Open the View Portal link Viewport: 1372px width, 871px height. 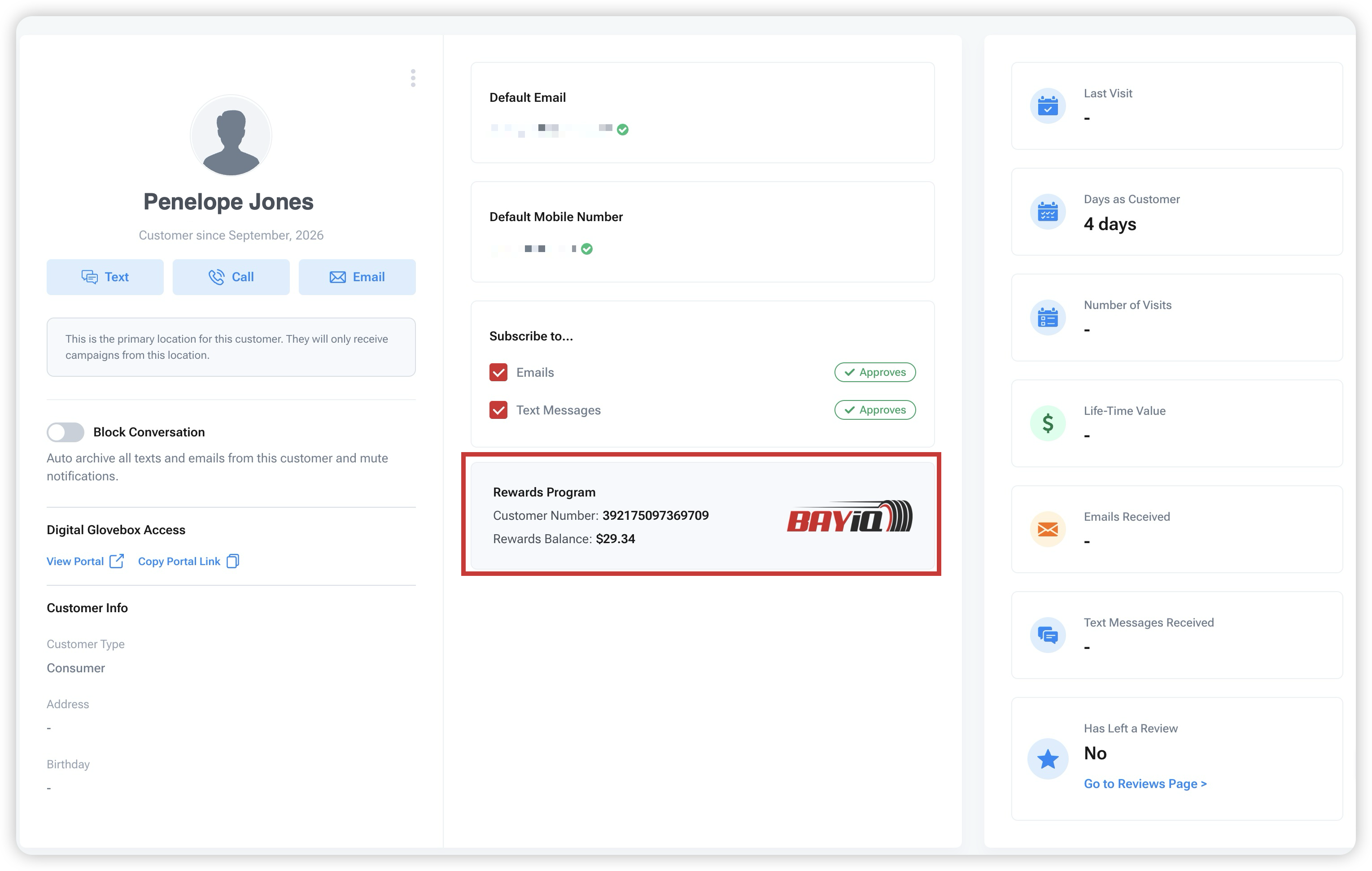click(85, 561)
